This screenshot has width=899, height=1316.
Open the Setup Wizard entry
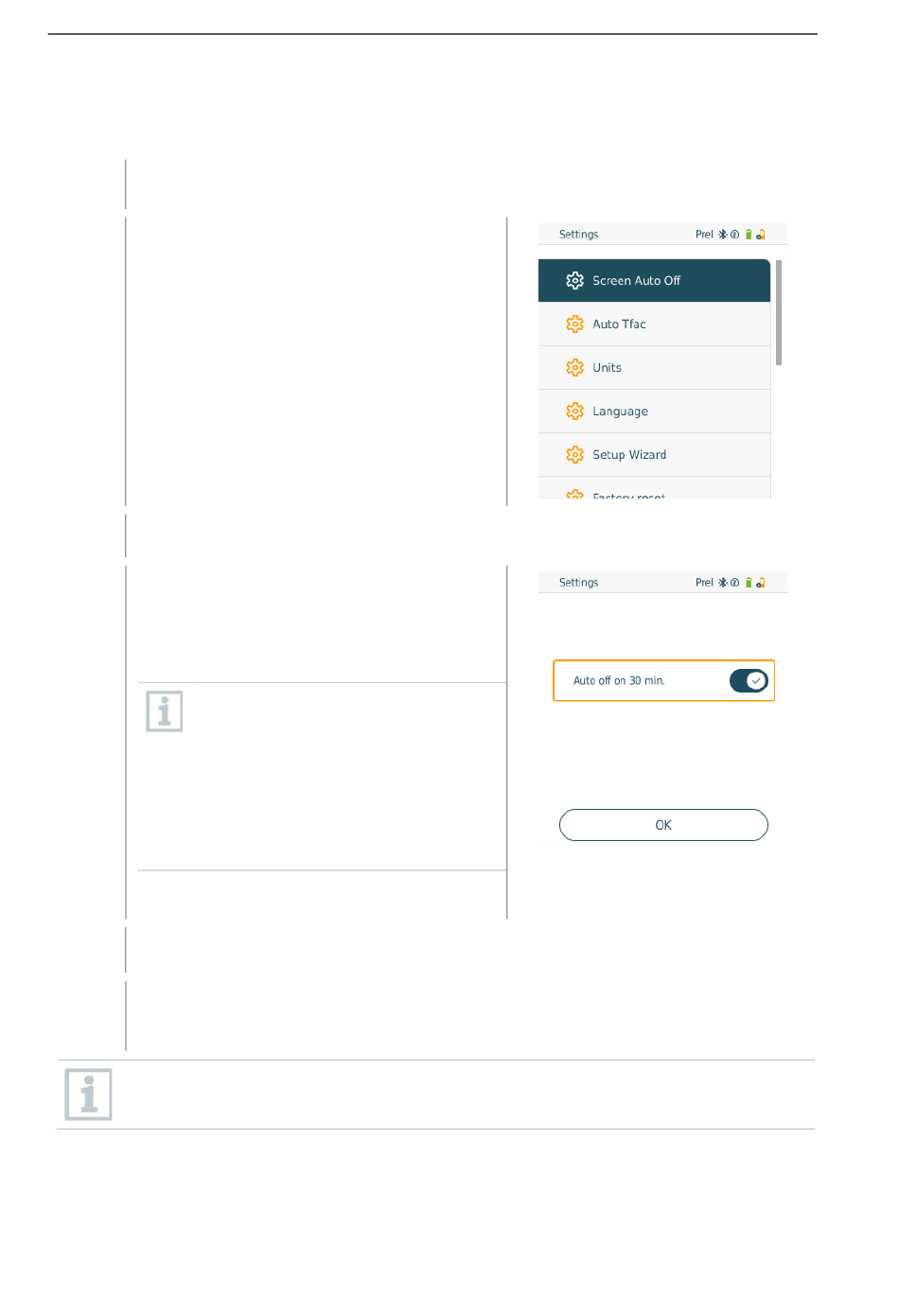654,455
